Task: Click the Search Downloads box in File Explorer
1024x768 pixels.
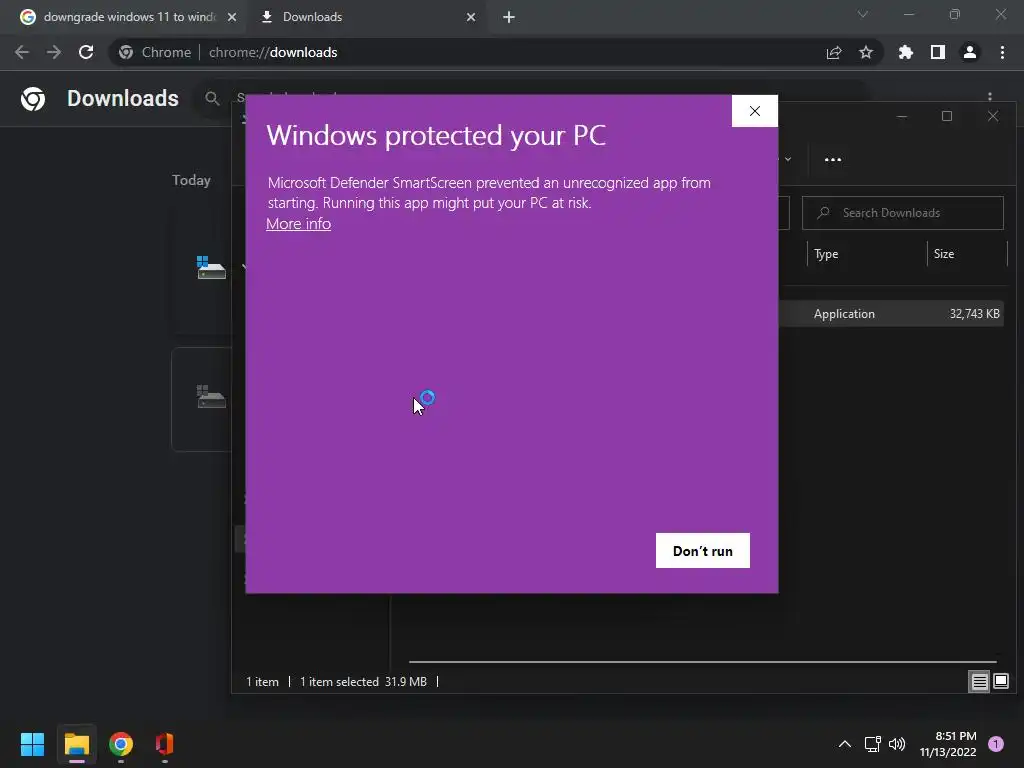Action: [x=903, y=213]
